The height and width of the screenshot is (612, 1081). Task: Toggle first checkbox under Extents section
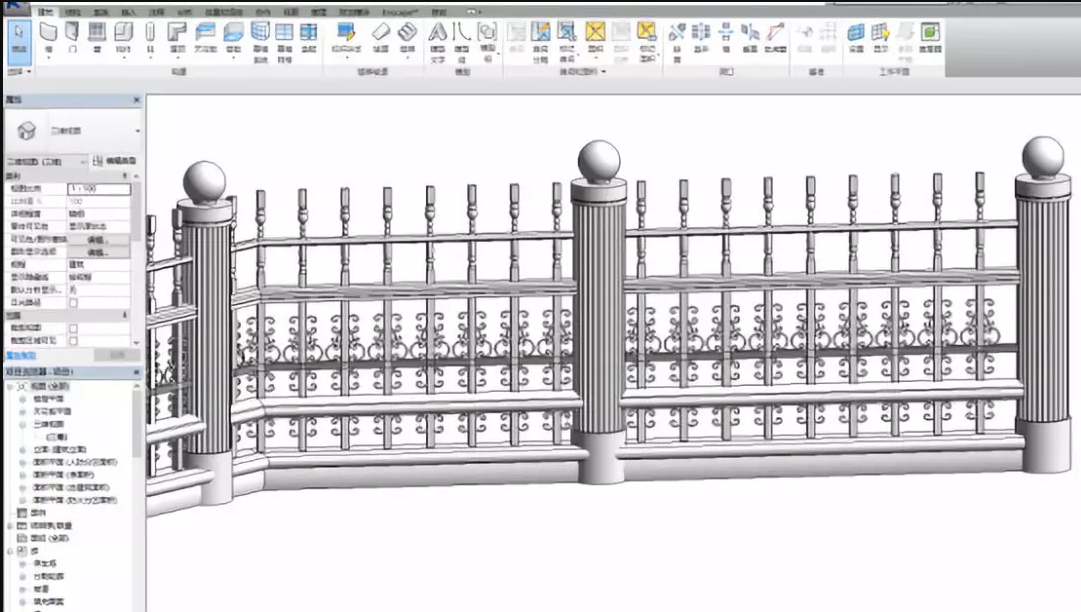73,328
